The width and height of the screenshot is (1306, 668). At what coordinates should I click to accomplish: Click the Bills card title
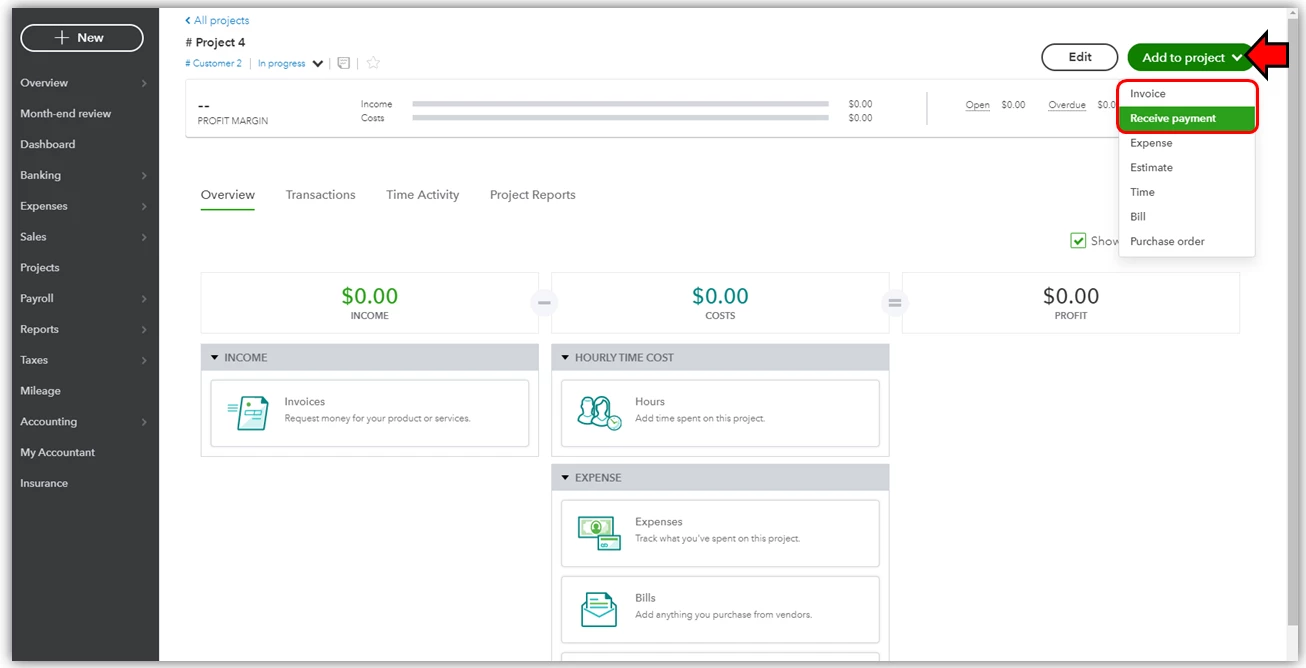[x=645, y=598]
